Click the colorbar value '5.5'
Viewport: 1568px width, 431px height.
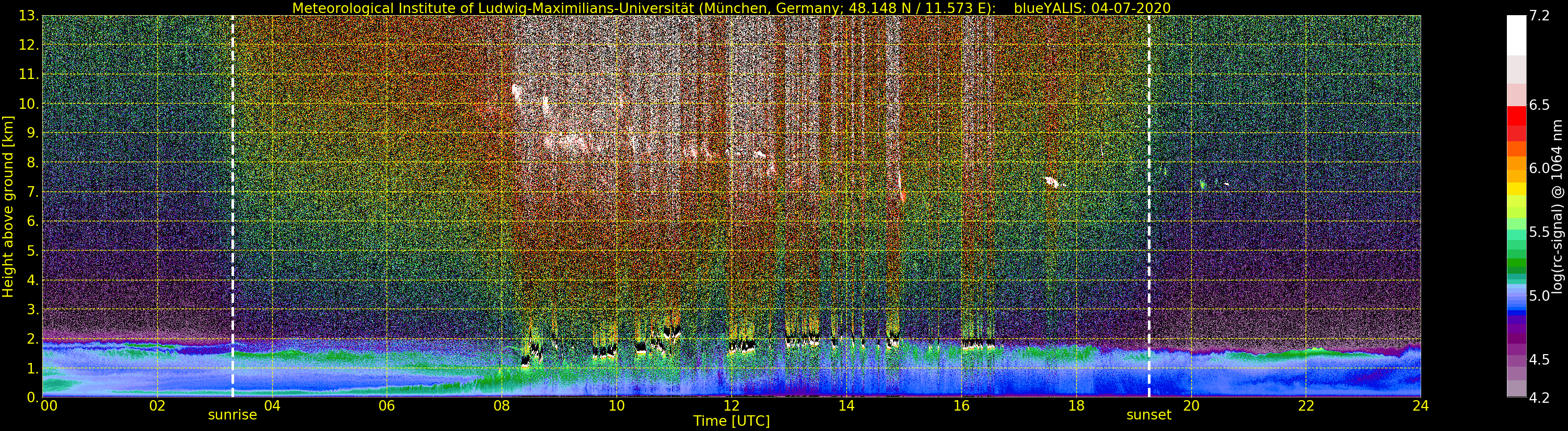coord(1539,232)
